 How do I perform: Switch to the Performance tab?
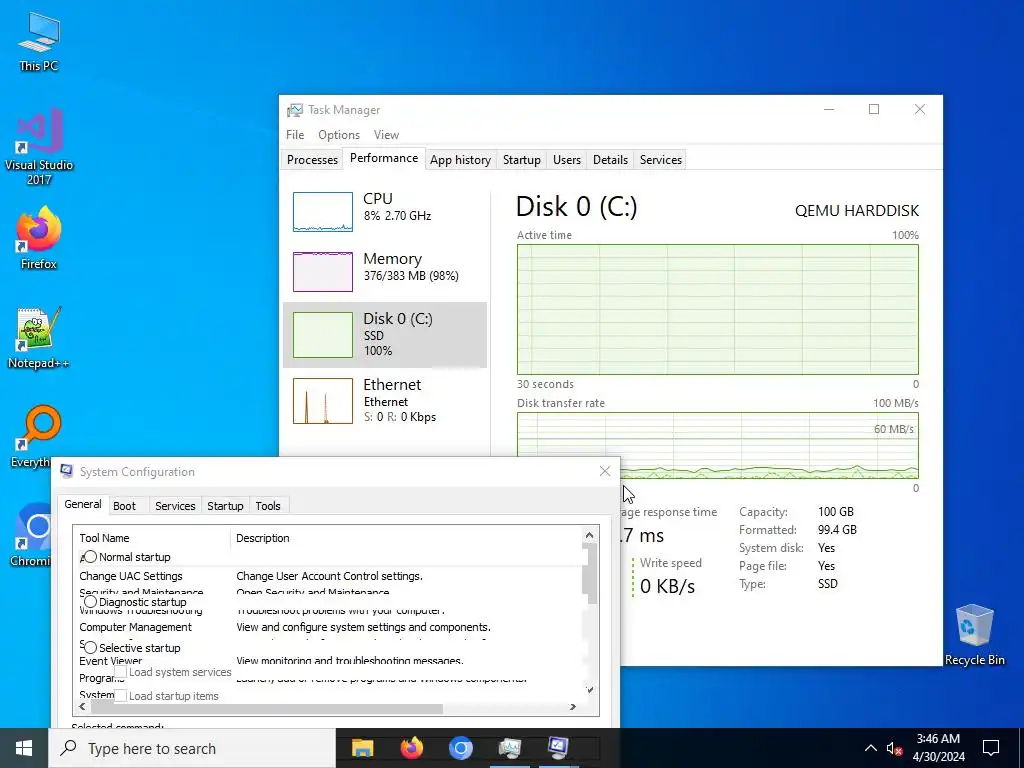[384, 158]
